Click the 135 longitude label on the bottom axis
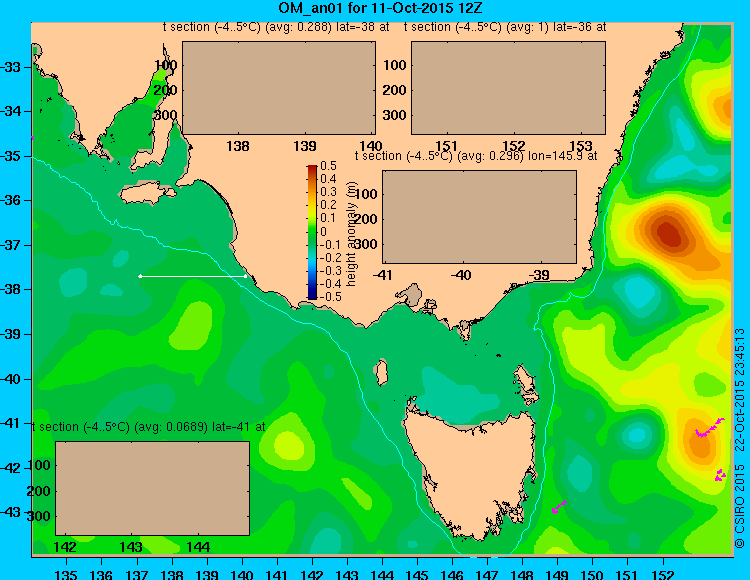Image resolution: width=750 pixels, height=580 pixels. coord(66,574)
